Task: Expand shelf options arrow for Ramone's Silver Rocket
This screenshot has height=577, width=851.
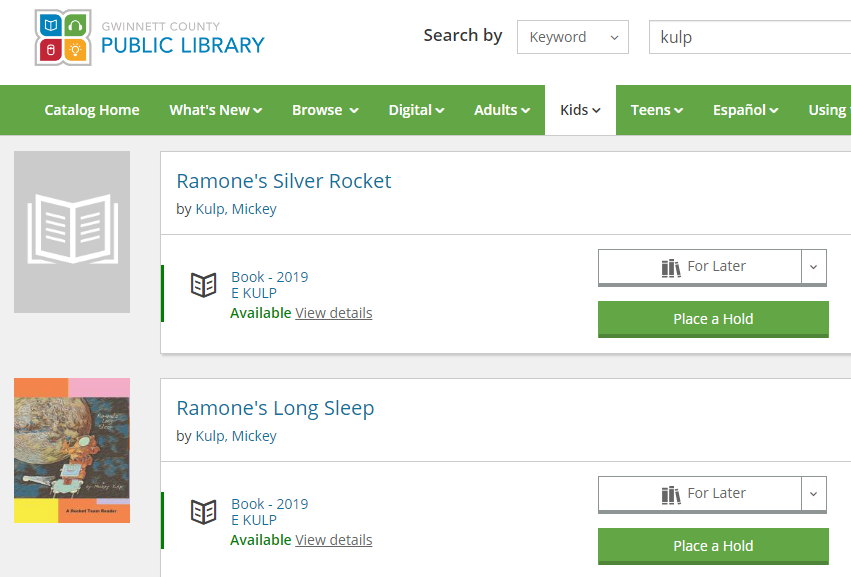Action: 814,267
